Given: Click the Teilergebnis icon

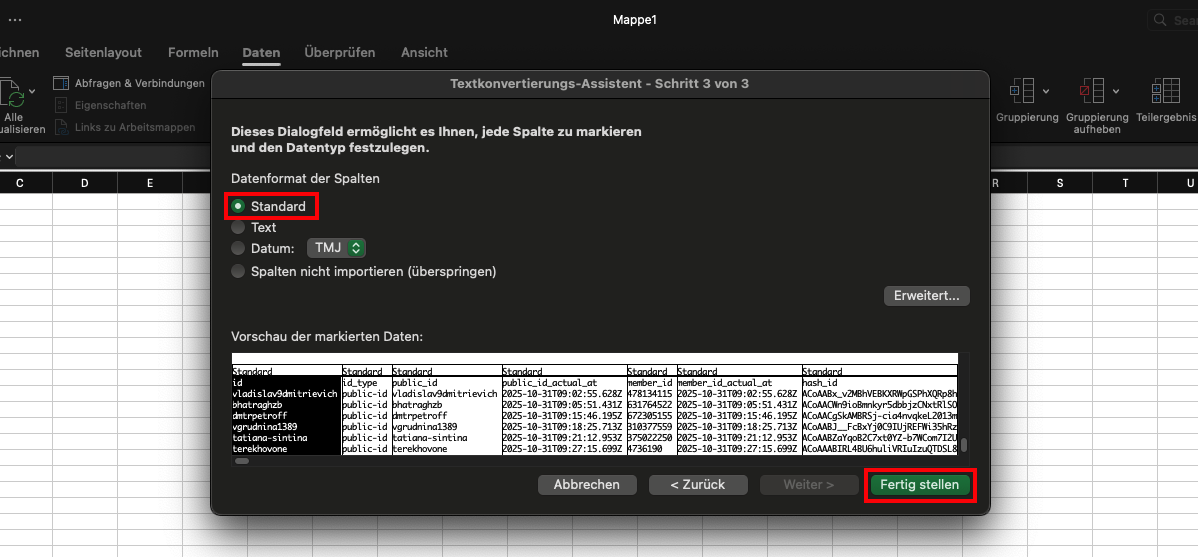Looking at the screenshot, I should point(1165,91).
